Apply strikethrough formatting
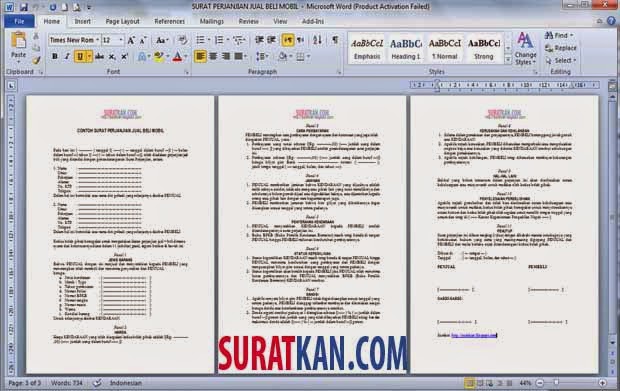 tap(99, 57)
